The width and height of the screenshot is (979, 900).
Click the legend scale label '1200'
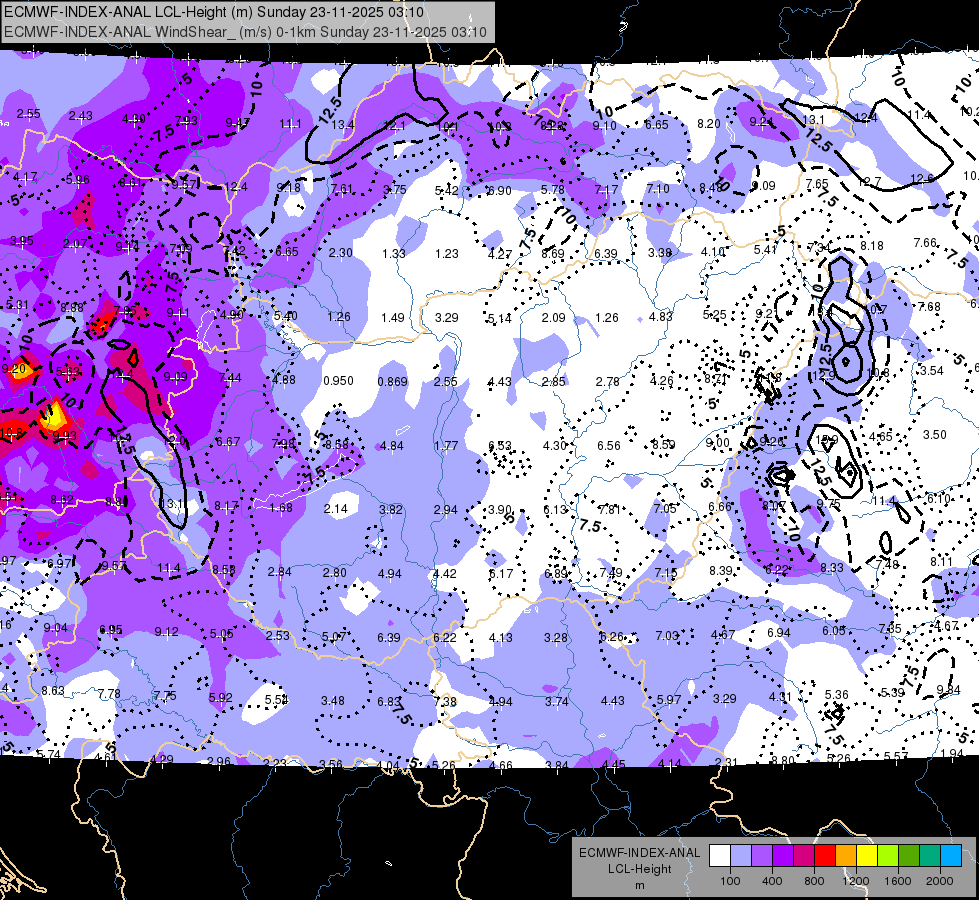pos(855,881)
